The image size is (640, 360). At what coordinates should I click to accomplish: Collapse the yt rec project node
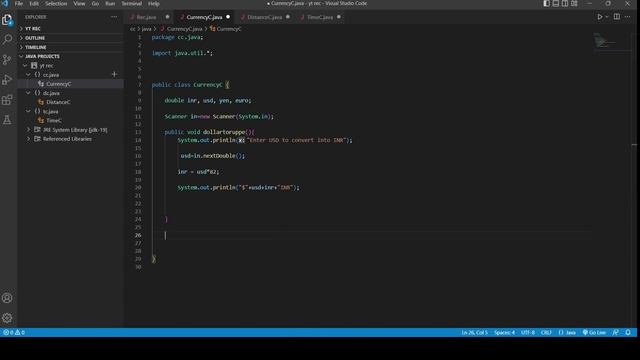[25, 65]
